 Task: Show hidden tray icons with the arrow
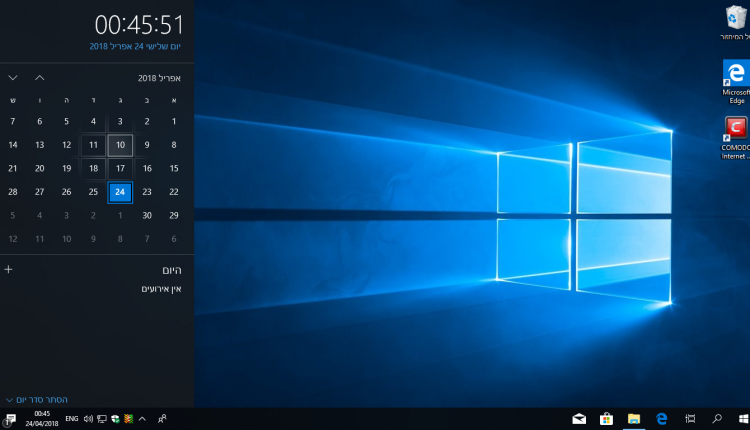142,419
